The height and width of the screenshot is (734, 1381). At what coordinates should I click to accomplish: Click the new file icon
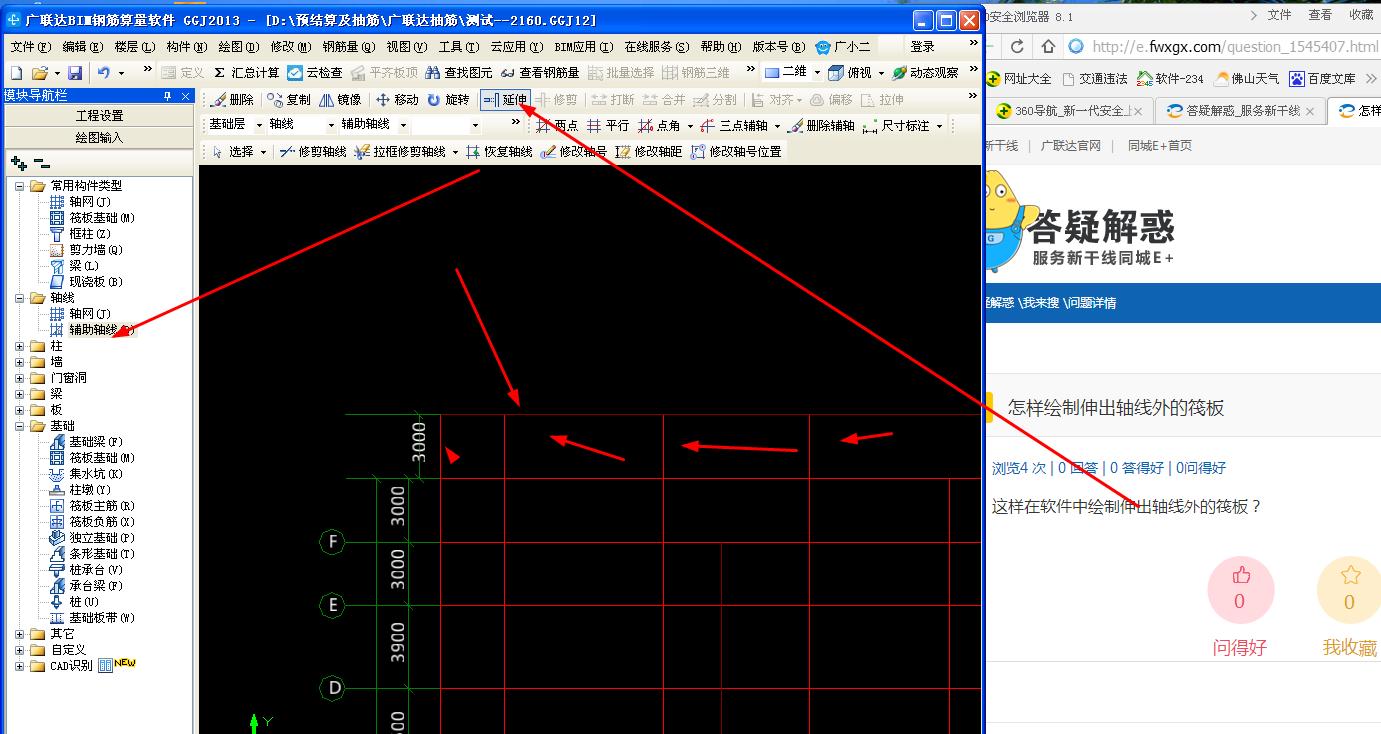[16, 73]
